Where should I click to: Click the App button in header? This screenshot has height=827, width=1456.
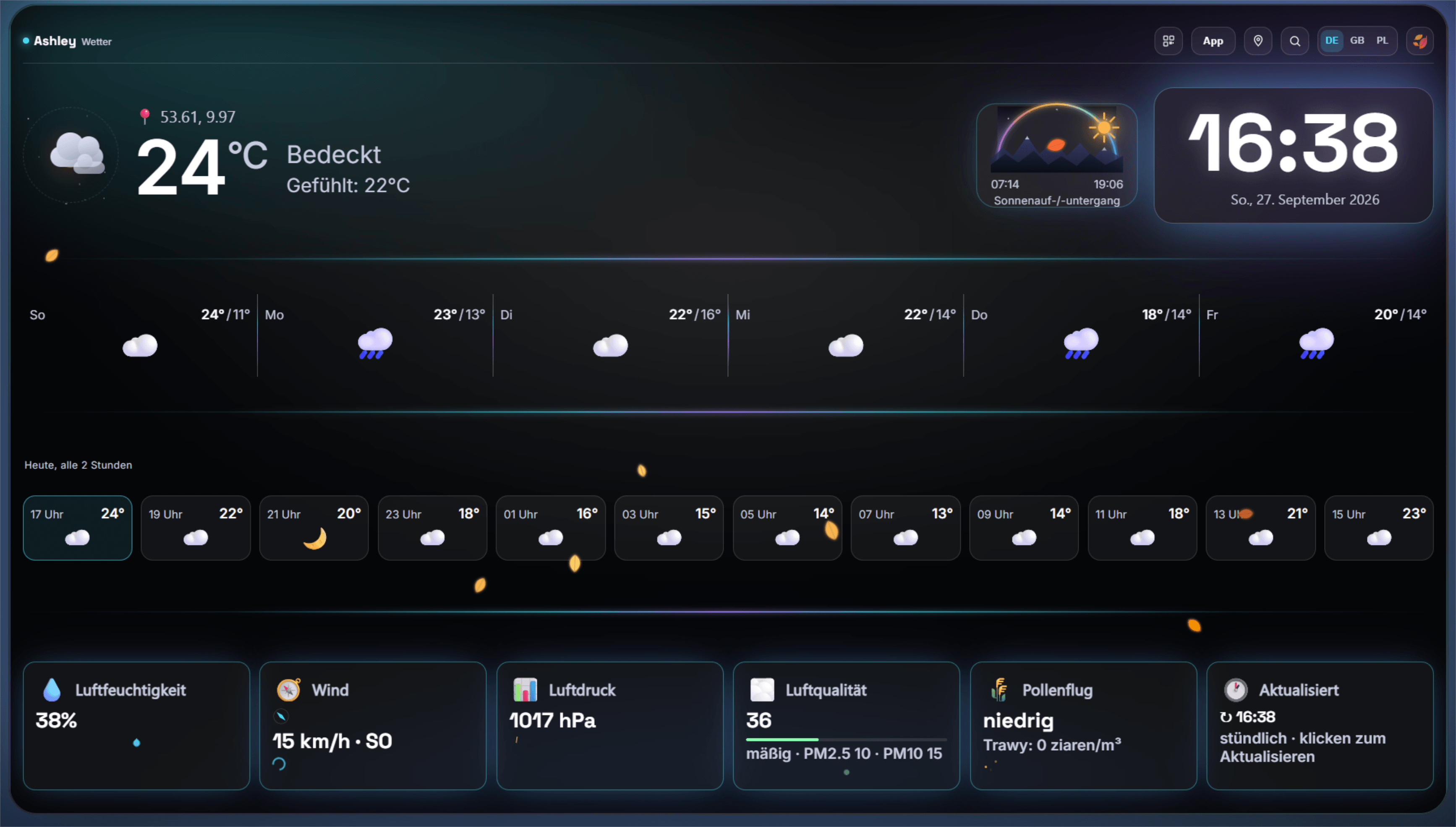1213,41
